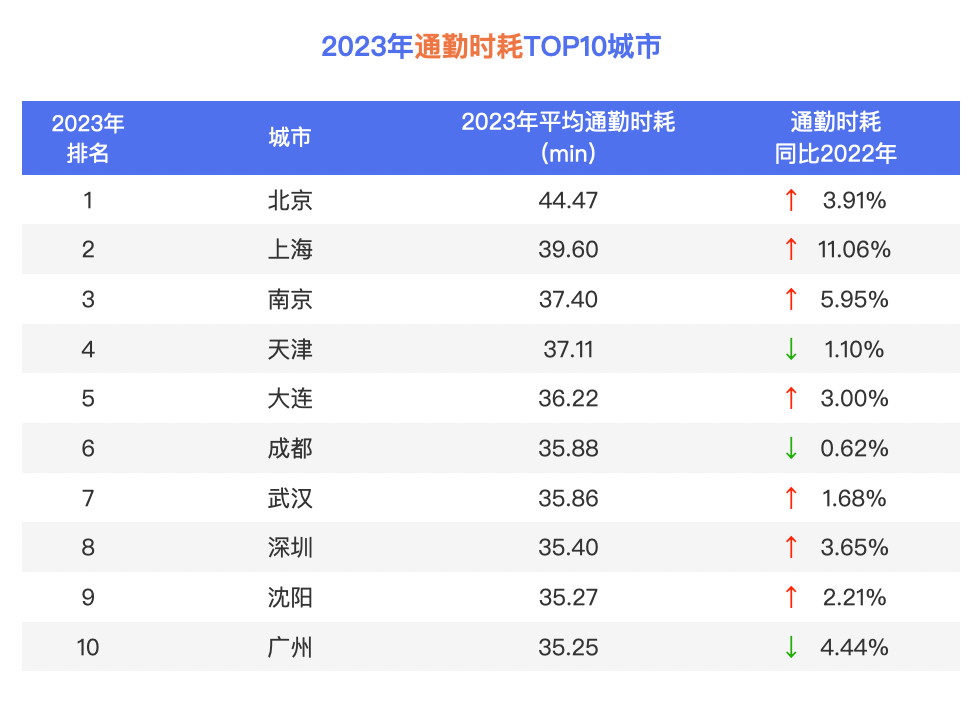Click commute time value 44.47
The image size is (980, 702).
pos(568,201)
